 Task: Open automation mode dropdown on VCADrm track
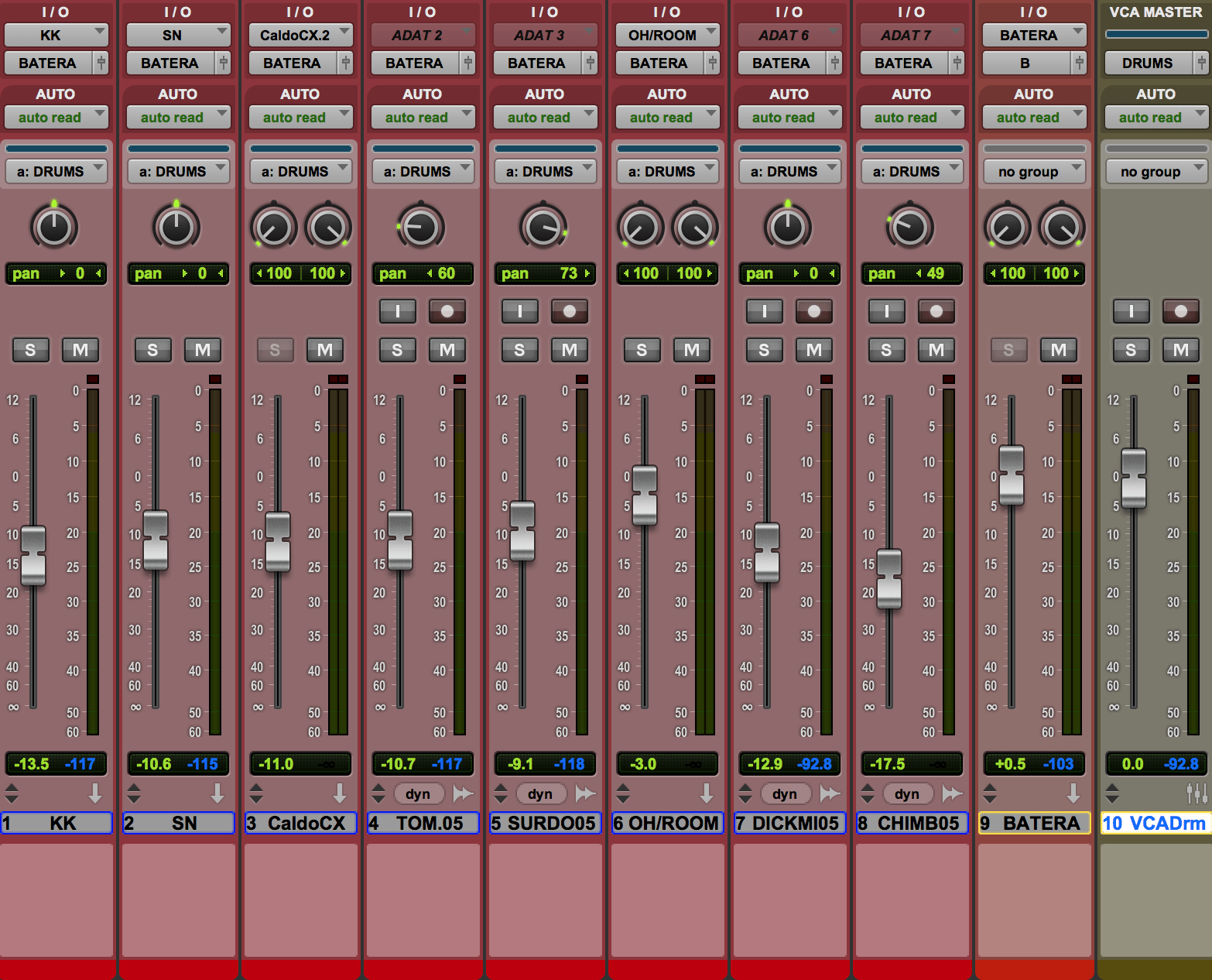point(1156,118)
